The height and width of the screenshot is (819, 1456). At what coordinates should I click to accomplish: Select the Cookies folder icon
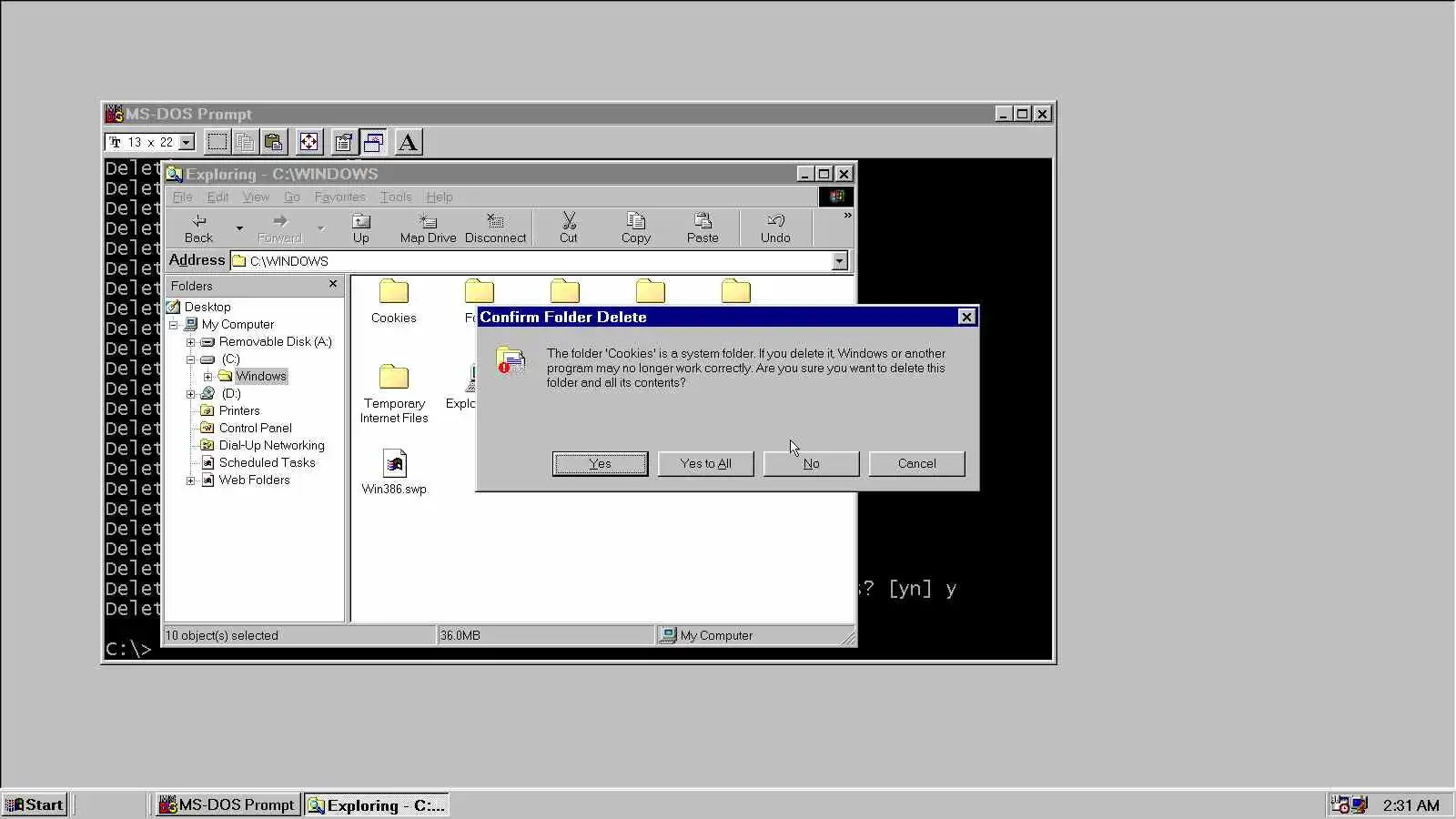pyautogui.click(x=394, y=292)
